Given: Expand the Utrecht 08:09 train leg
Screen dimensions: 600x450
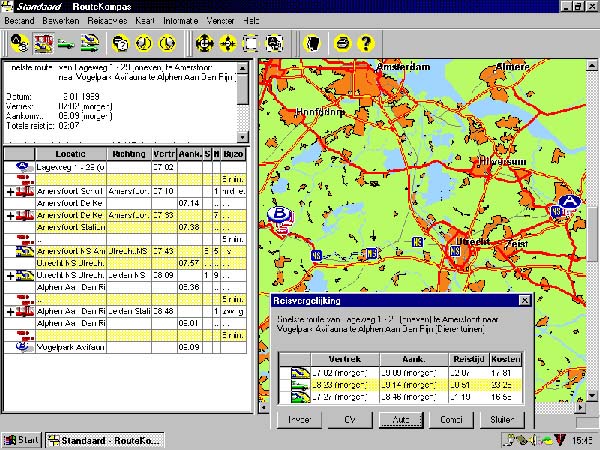Looking at the screenshot, I should click(10, 274).
